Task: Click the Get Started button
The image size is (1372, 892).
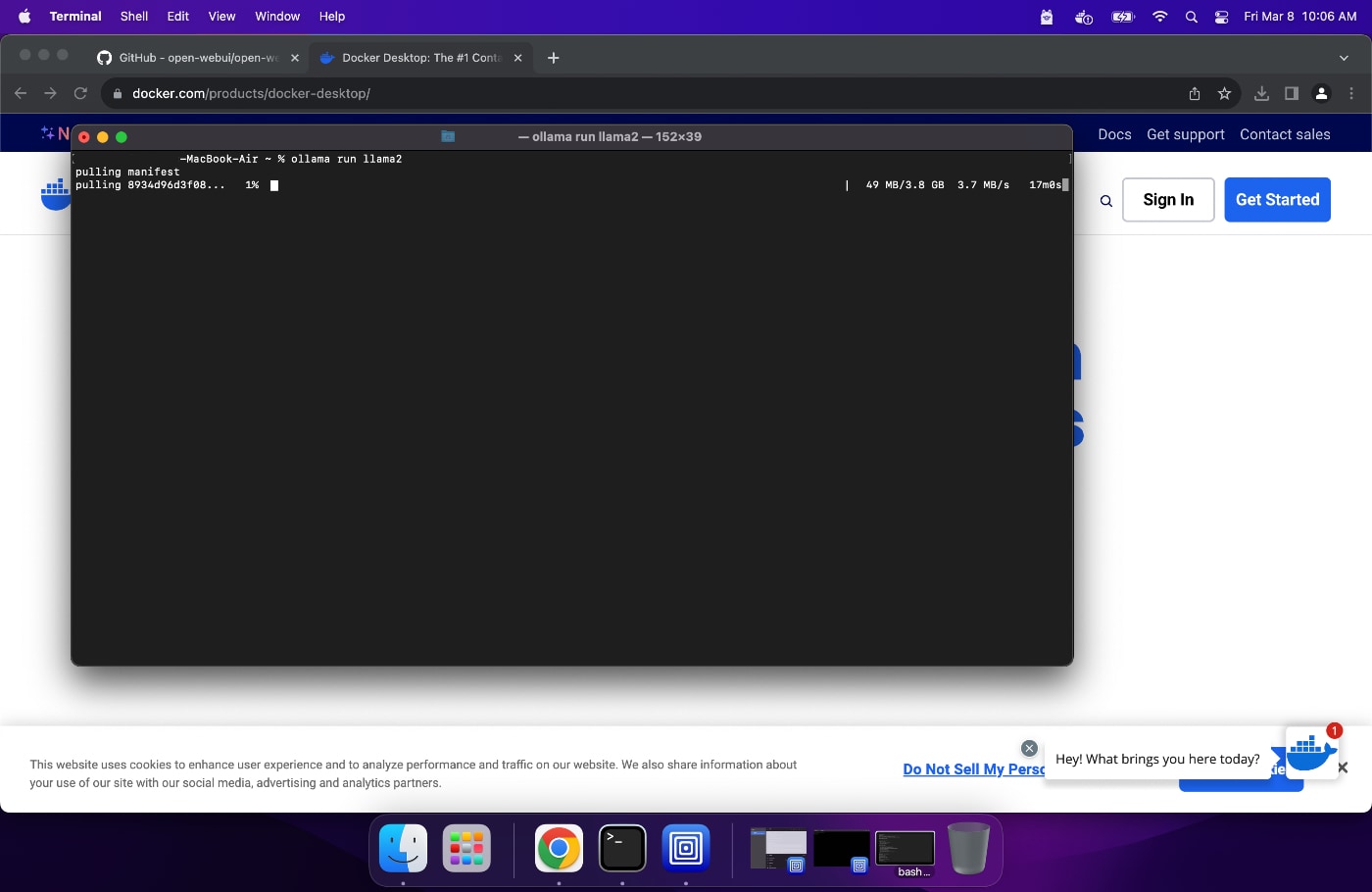Action: (x=1277, y=199)
